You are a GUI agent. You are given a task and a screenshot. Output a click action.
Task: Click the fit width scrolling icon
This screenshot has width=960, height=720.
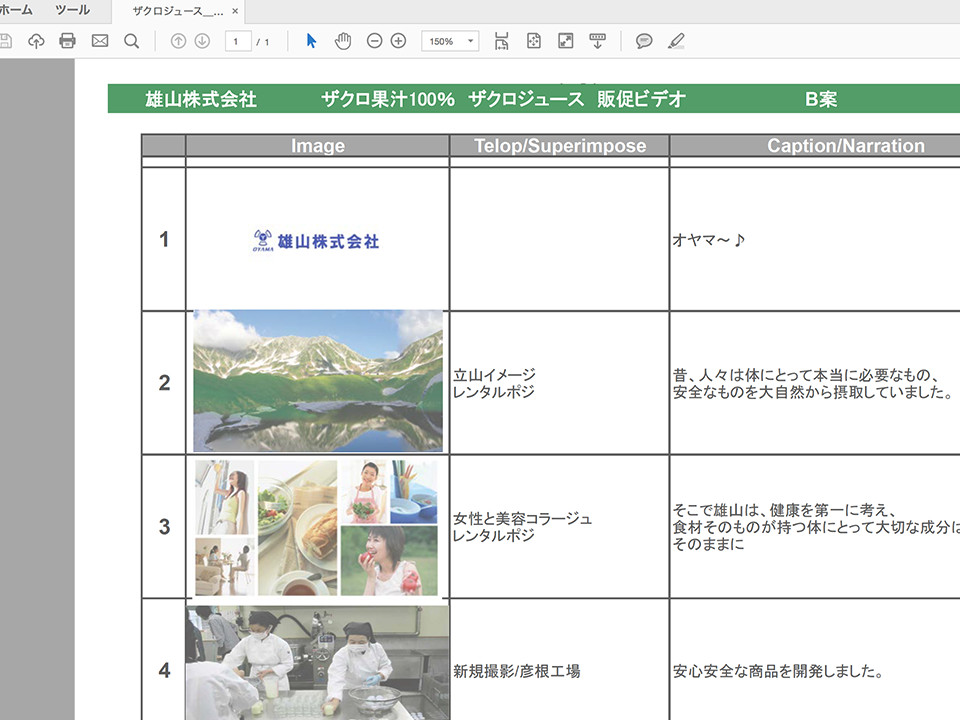[x=501, y=41]
